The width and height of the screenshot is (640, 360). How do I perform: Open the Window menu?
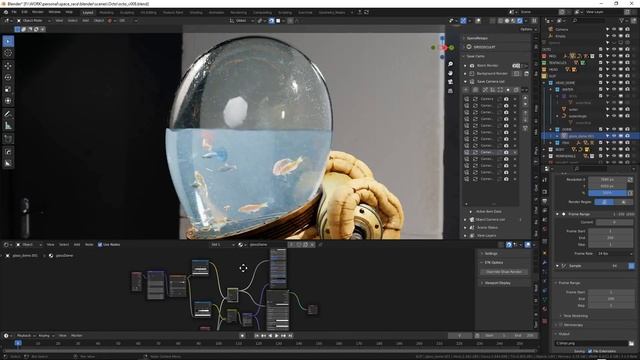tap(54, 12)
